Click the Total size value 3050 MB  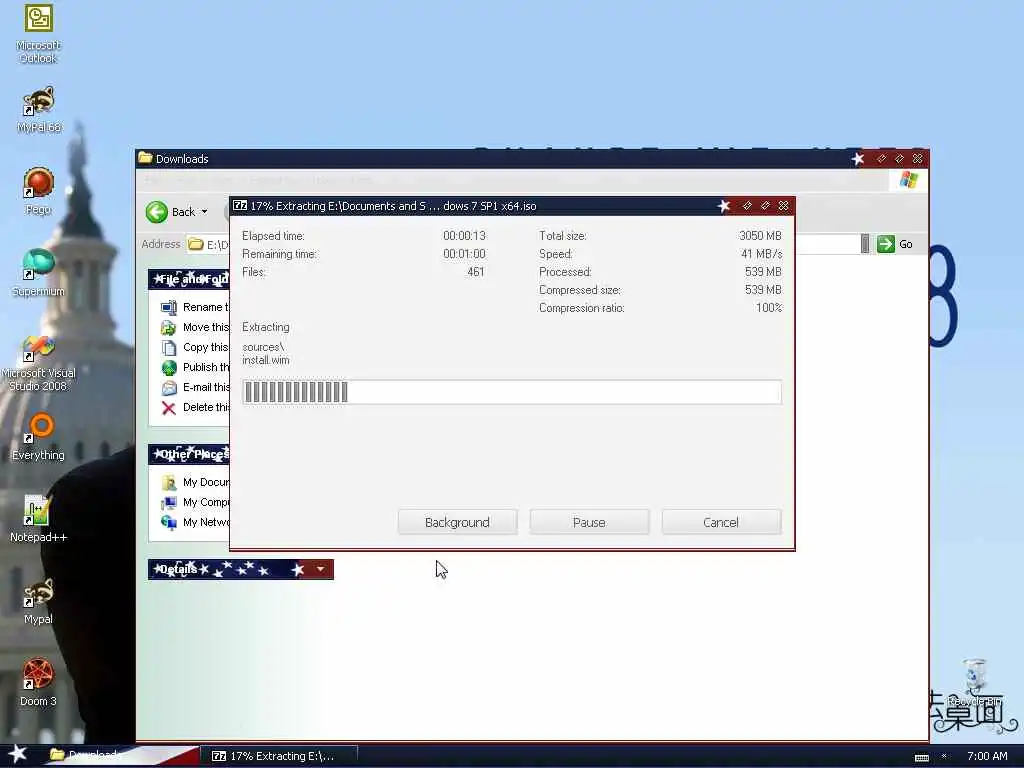click(760, 236)
